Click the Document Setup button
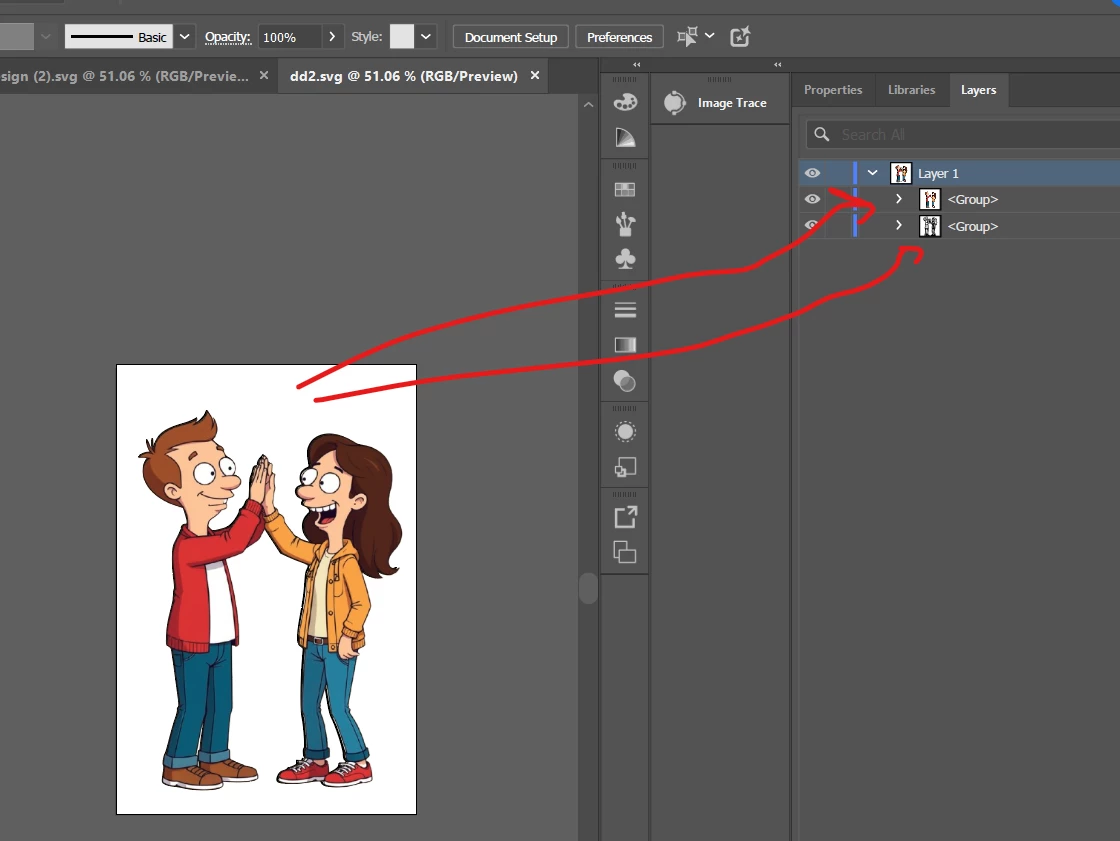The height and width of the screenshot is (841, 1120). pyautogui.click(x=510, y=37)
